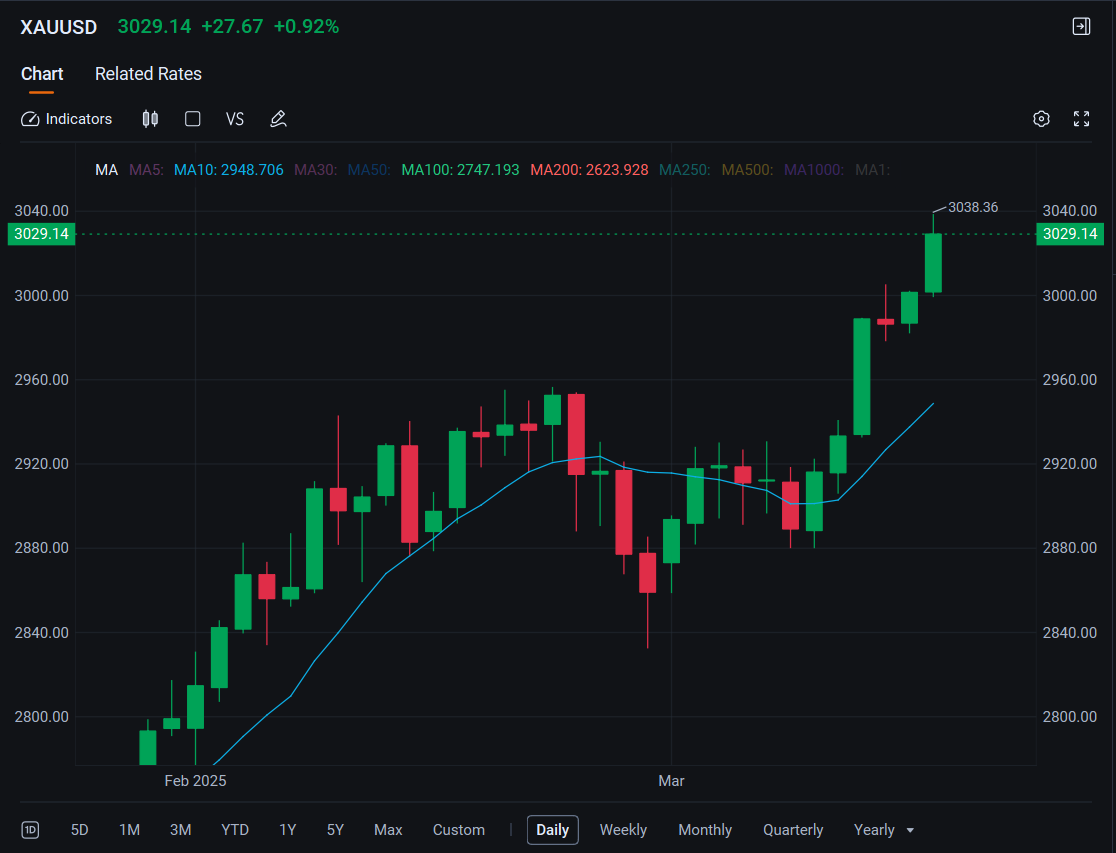Switch to the Chart tab
This screenshot has width=1116, height=853.
point(42,74)
